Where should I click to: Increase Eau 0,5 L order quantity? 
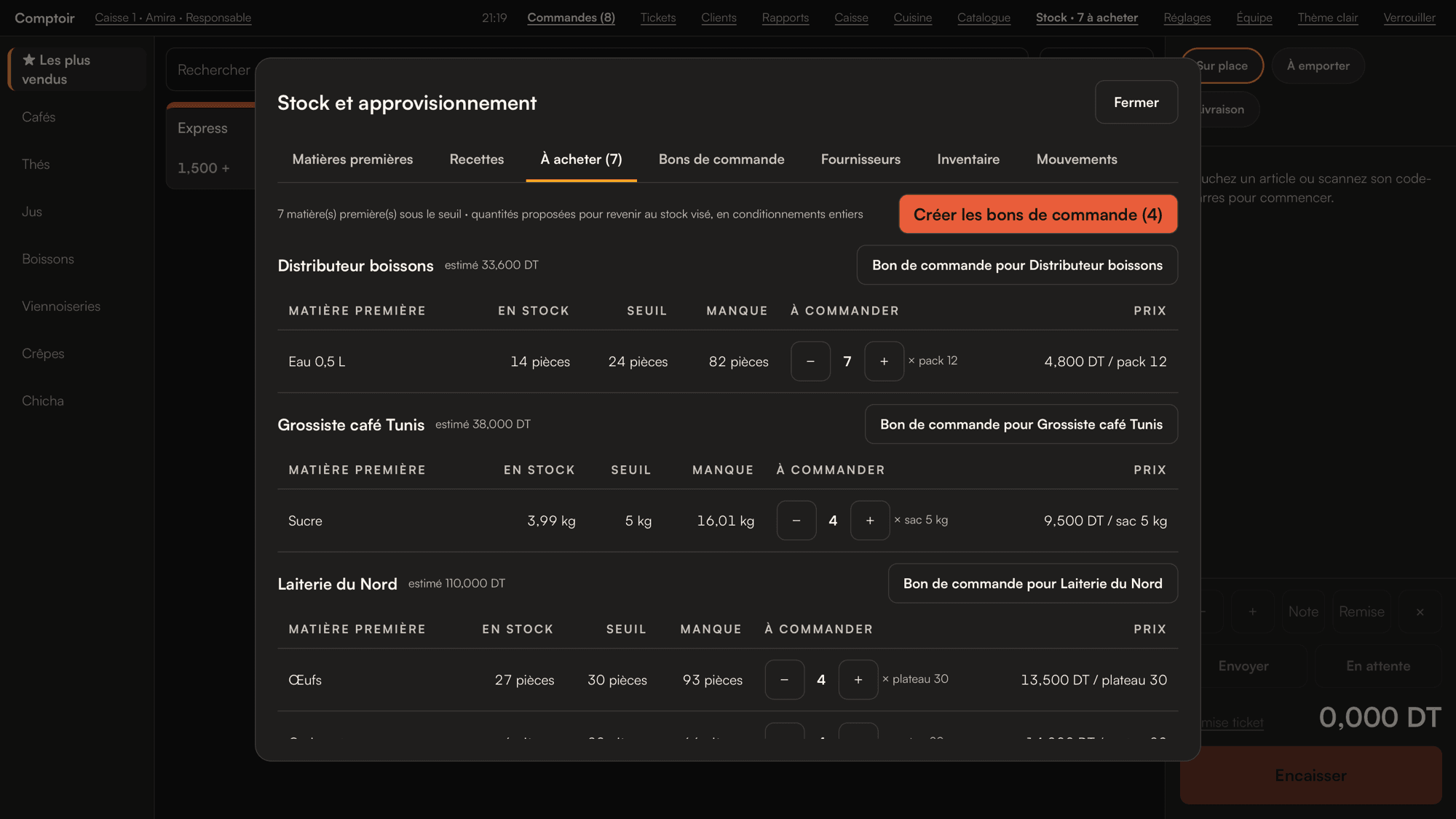pyautogui.click(x=884, y=361)
